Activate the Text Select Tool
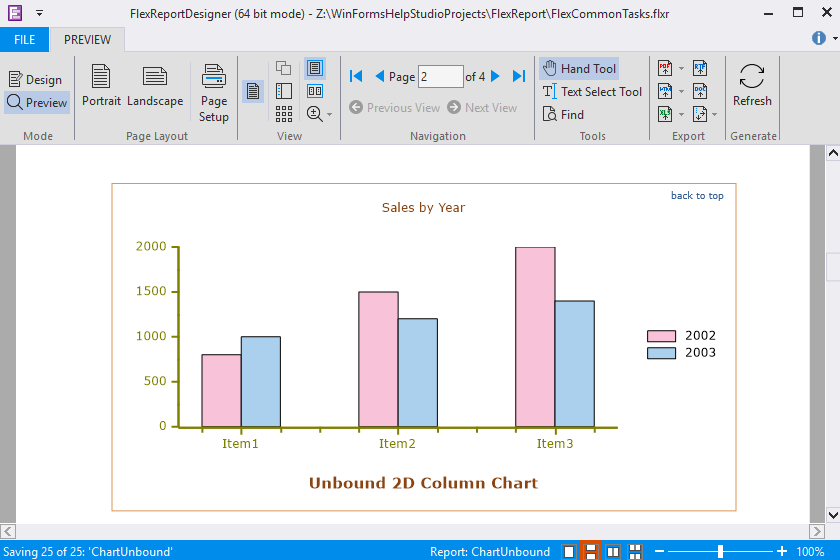This screenshot has height=560, width=840. point(592,92)
